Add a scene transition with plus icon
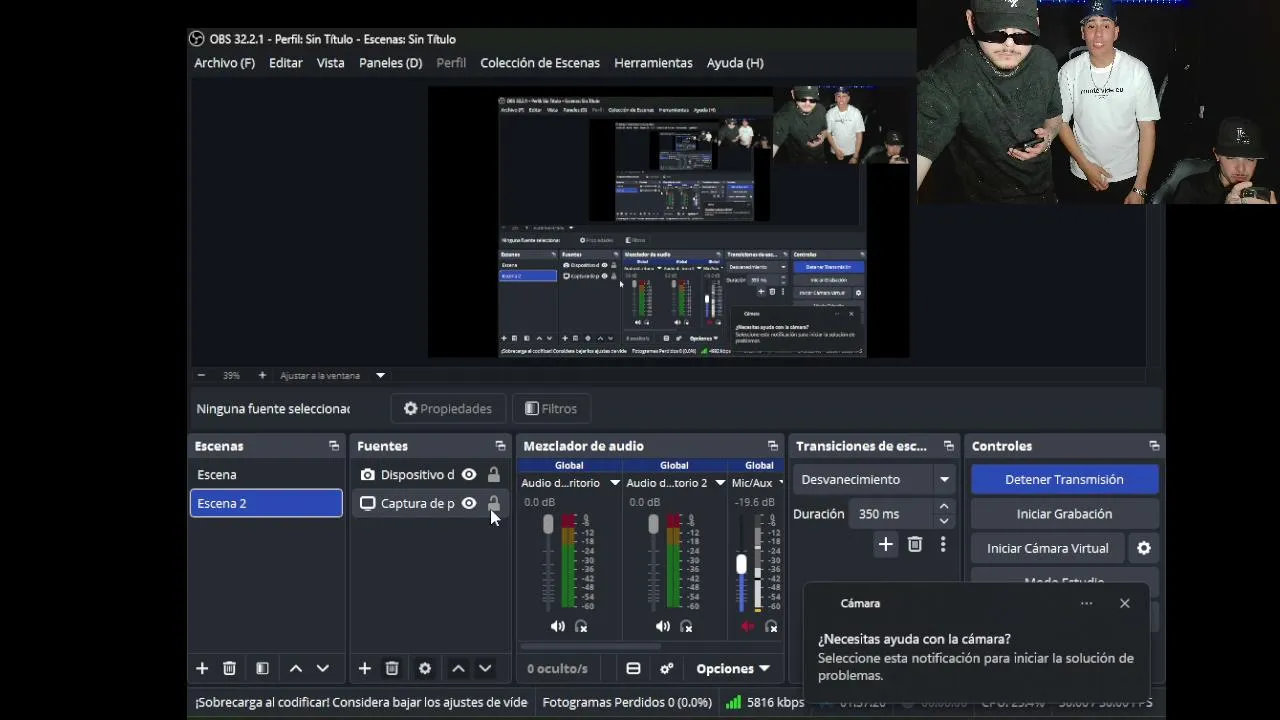 [885, 544]
